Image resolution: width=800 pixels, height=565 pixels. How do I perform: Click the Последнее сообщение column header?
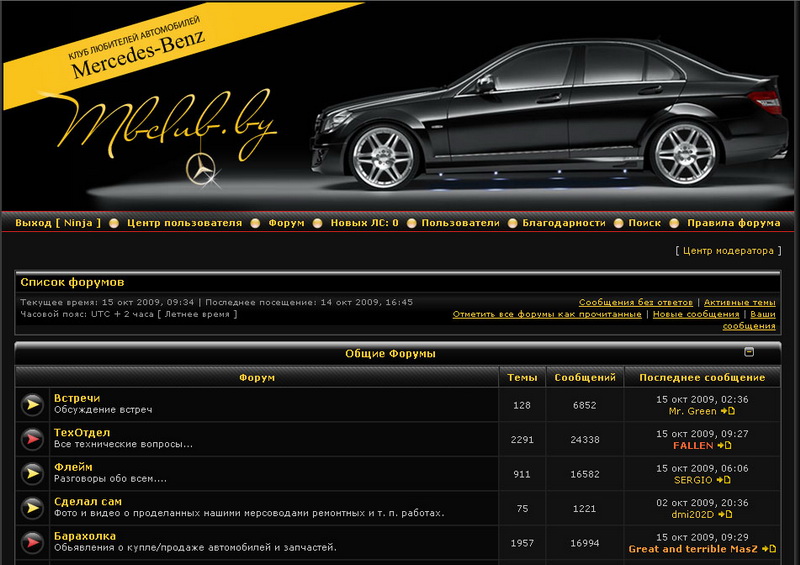pos(702,377)
